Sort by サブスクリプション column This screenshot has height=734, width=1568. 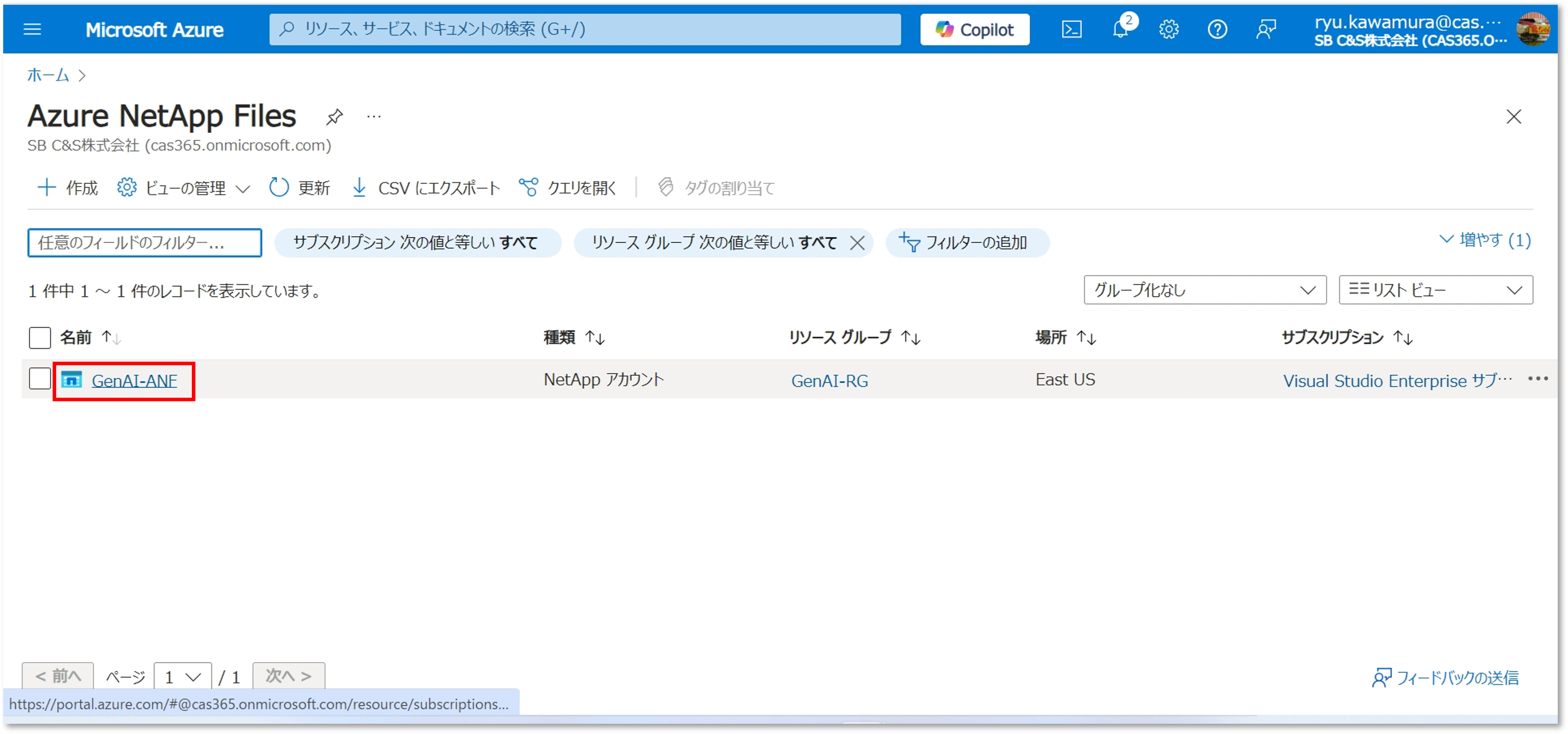coord(1348,337)
